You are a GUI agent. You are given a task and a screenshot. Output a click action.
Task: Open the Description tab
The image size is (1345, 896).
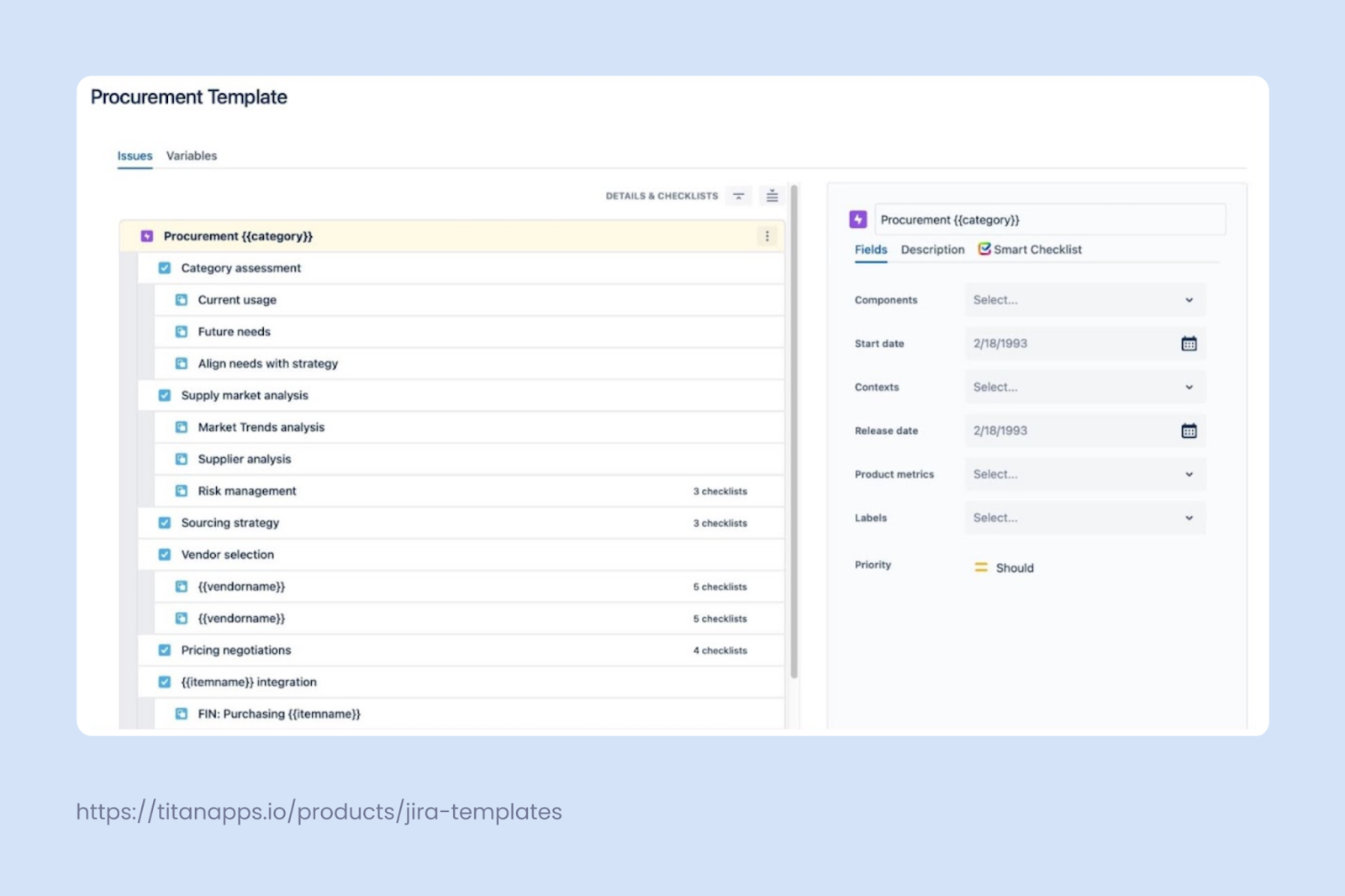click(933, 250)
